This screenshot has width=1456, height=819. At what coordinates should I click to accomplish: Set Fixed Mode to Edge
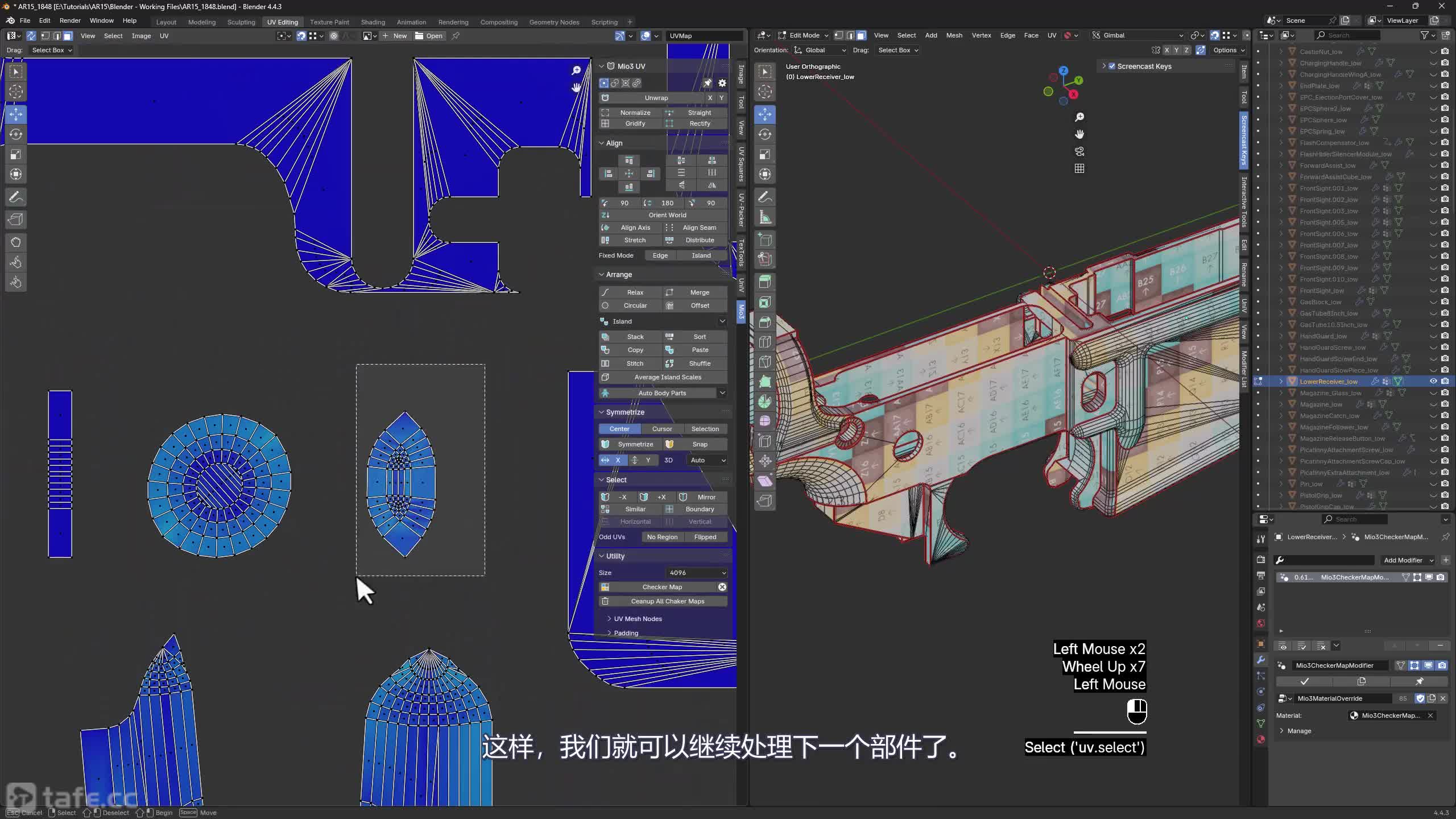[x=660, y=255]
